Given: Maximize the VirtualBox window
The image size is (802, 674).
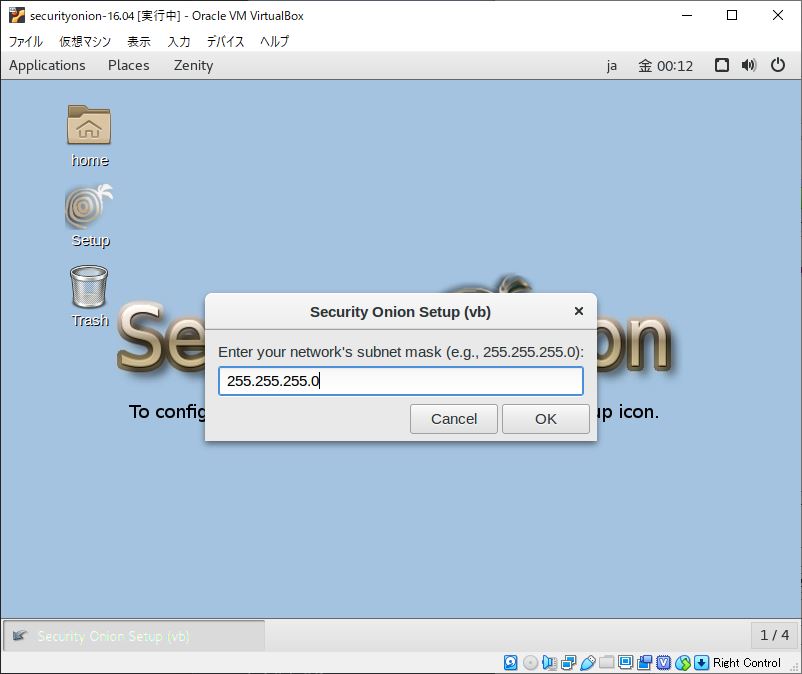Looking at the screenshot, I should (x=732, y=15).
